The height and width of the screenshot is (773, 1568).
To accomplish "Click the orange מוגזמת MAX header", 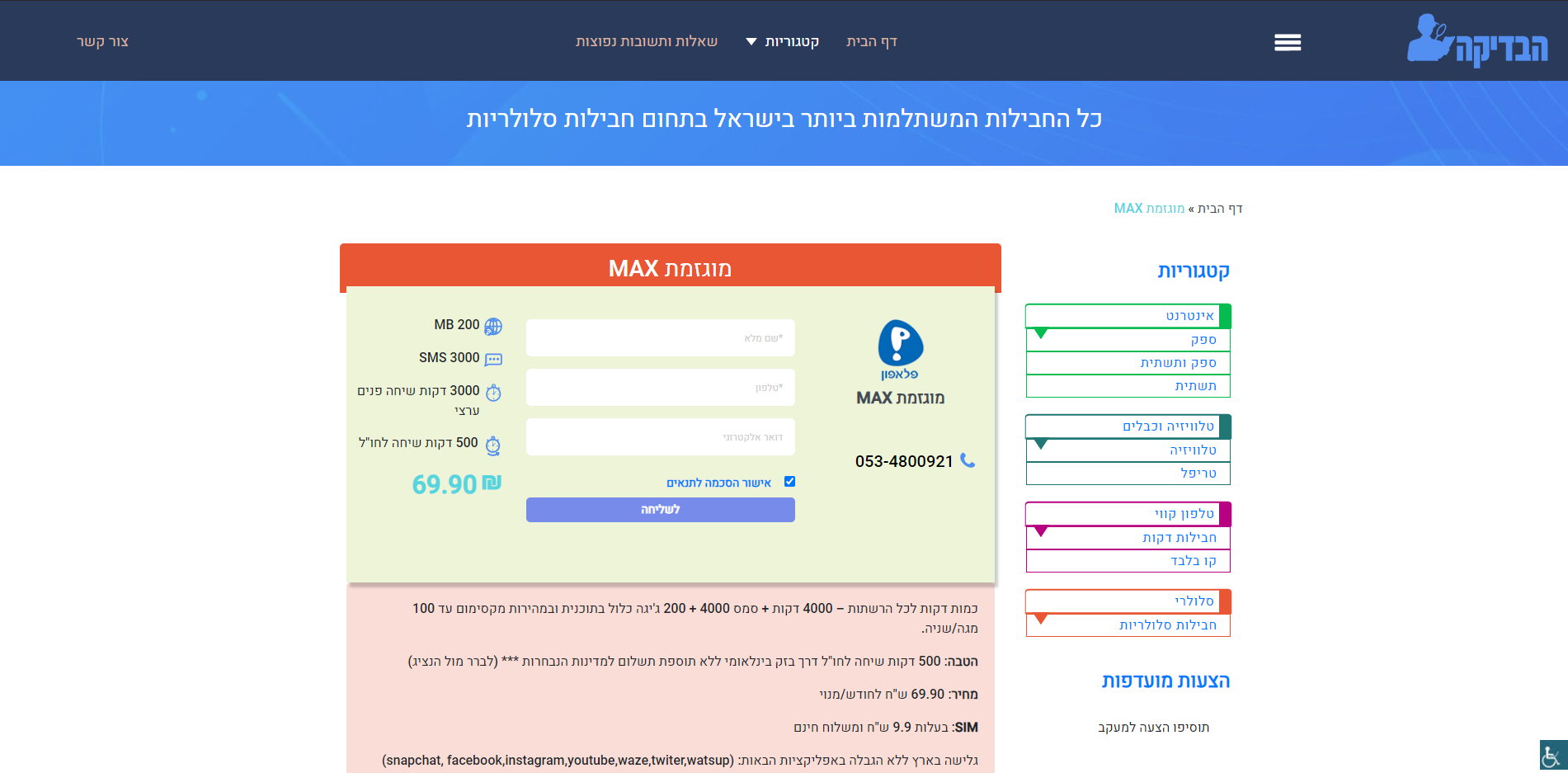I will click(671, 268).
